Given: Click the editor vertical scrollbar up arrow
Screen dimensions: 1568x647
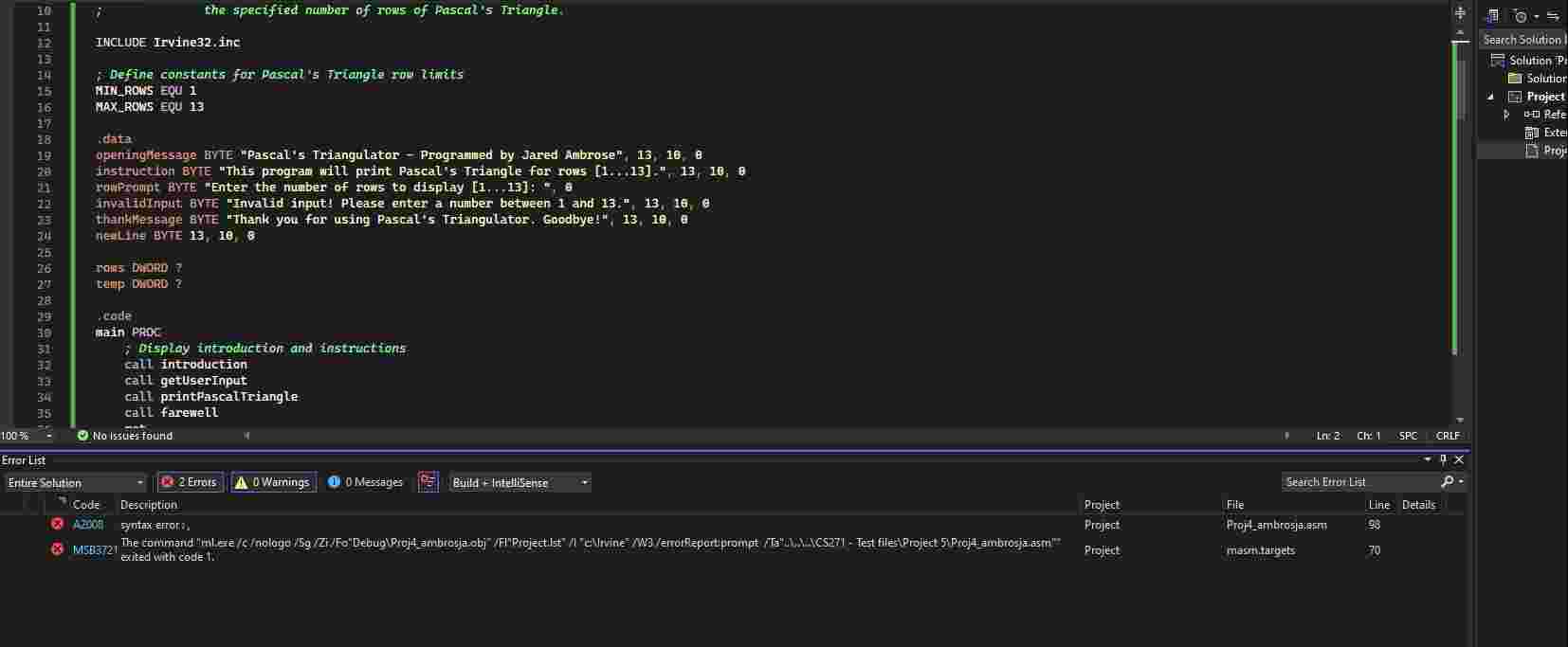Looking at the screenshot, I should coord(1460,33).
